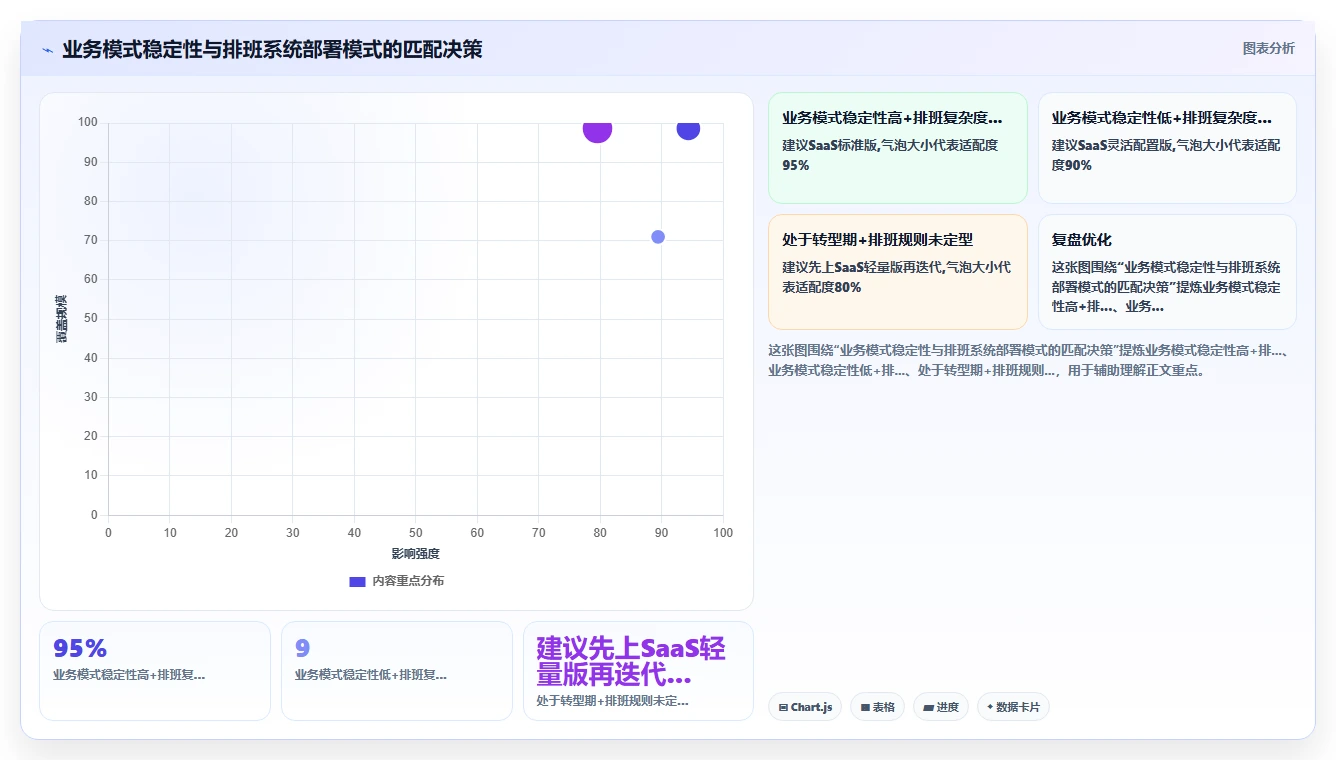Open the 处于转型期+排班规则未定型 card
Image resolution: width=1336 pixels, height=760 pixels.
897,272
